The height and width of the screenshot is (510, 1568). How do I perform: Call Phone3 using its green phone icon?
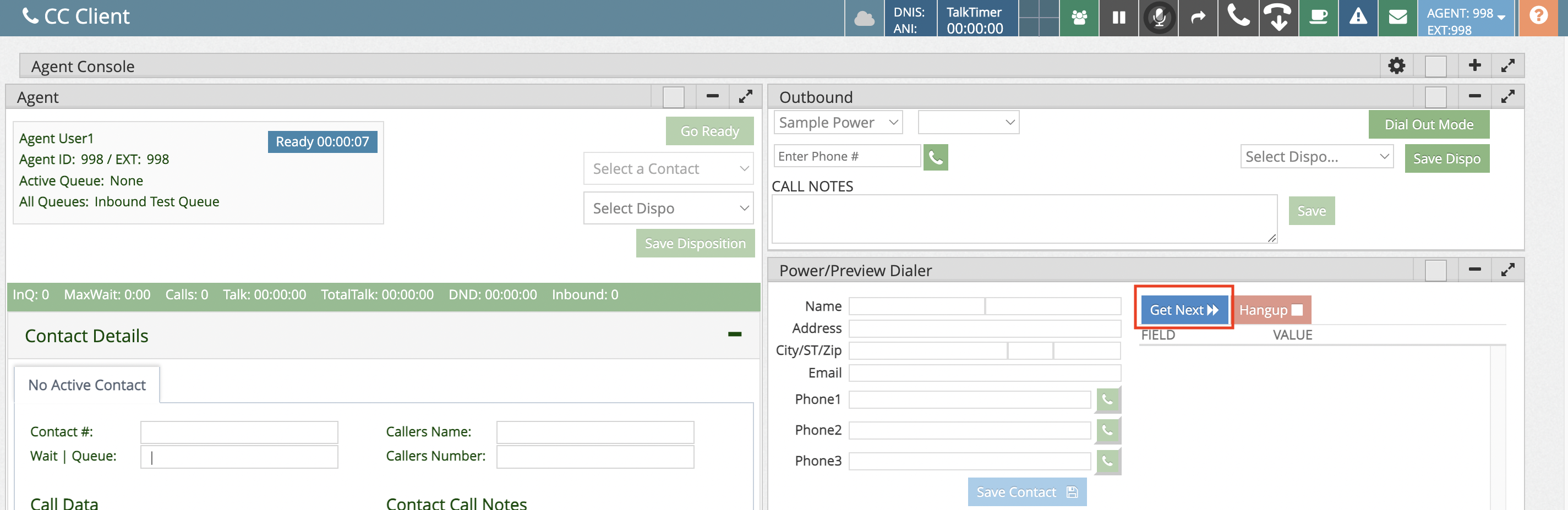click(x=1108, y=462)
